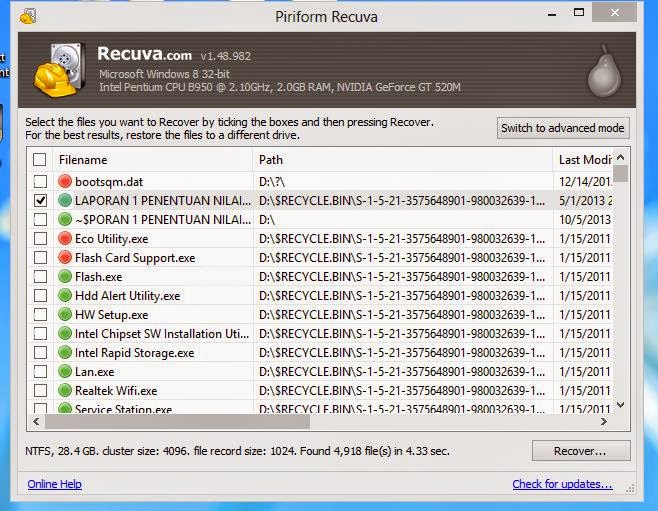Image resolution: width=658 pixels, height=511 pixels.
Task: Select the Eco Utility.exe filename
Action: pyautogui.click(x=111, y=239)
